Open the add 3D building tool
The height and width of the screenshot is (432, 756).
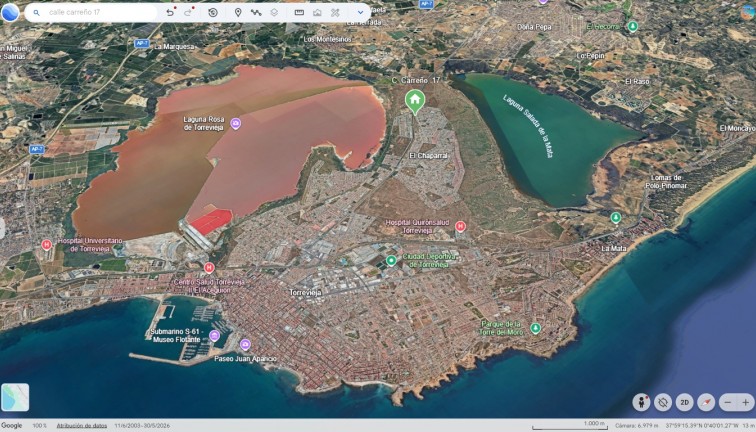tap(317, 13)
